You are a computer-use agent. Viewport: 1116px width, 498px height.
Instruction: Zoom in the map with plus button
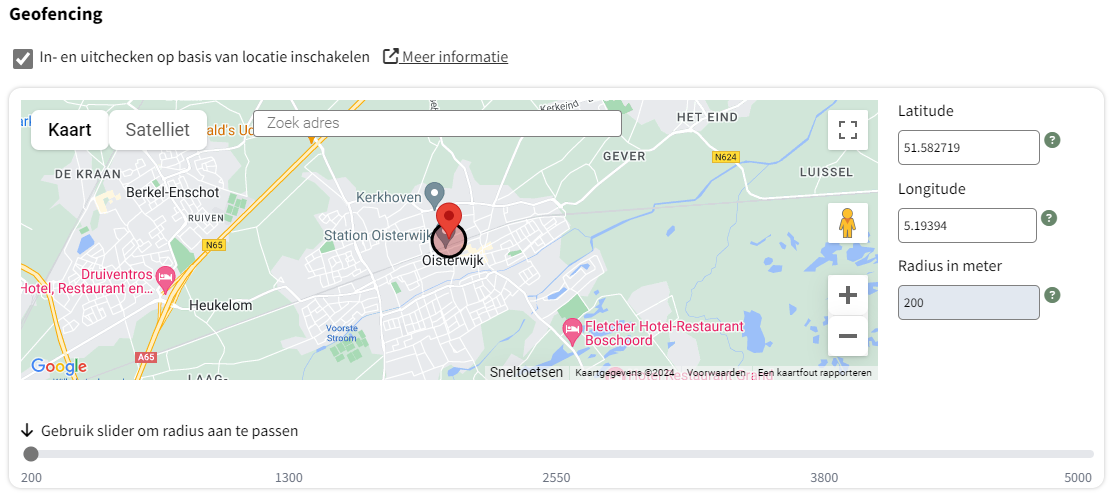[848, 295]
